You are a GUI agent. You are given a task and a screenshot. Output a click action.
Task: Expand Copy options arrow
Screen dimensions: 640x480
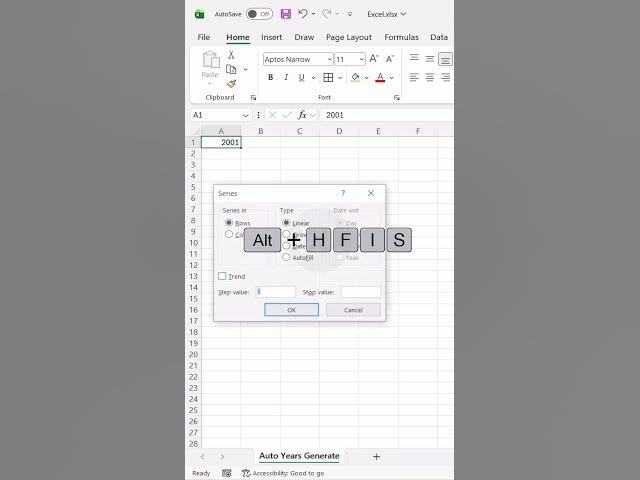(245, 70)
